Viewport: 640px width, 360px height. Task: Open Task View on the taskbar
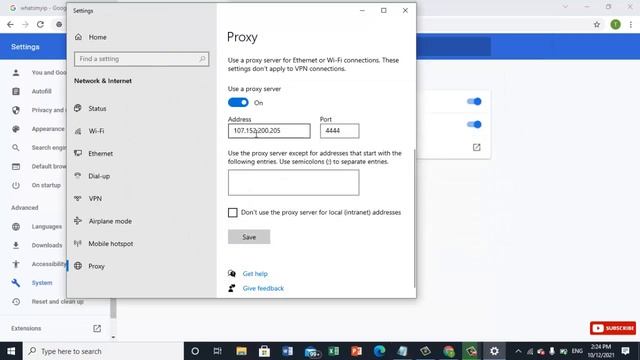tap(218, 351)
